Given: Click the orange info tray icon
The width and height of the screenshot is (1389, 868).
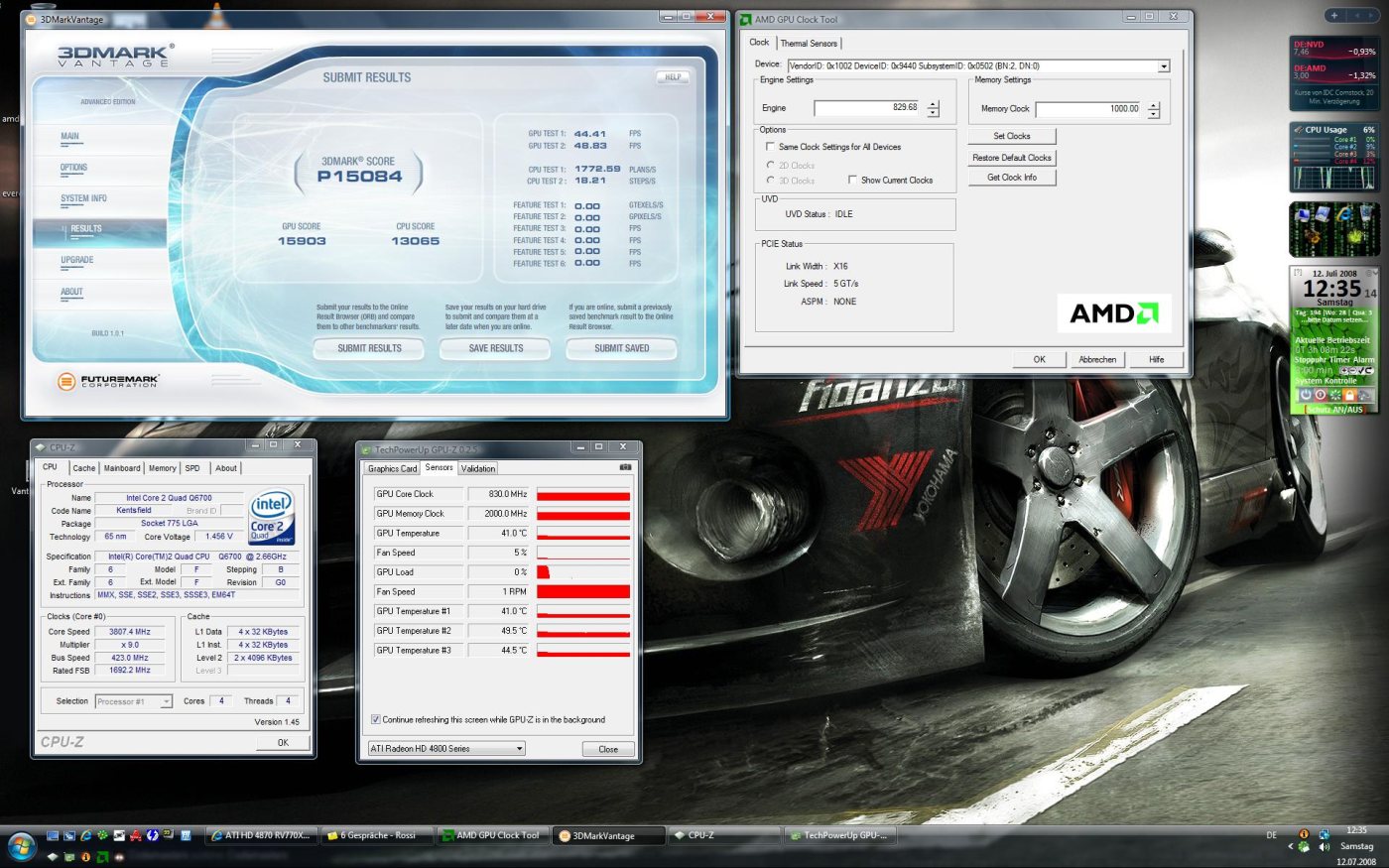Looking at the screenshot, I should [1304, 833].
